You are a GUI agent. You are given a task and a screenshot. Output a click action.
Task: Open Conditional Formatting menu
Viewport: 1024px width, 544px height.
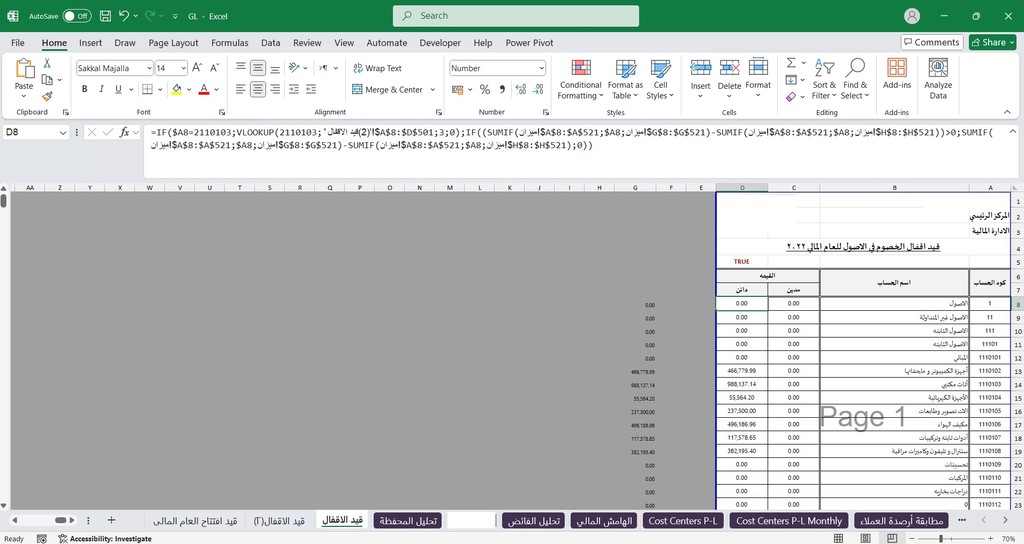click(581, 80)
